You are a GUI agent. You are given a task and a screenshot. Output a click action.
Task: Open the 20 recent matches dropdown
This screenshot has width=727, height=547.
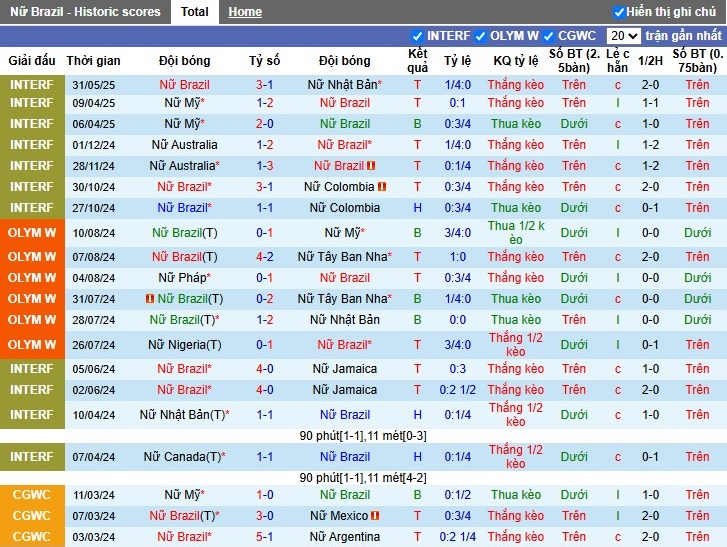[624, 36]
